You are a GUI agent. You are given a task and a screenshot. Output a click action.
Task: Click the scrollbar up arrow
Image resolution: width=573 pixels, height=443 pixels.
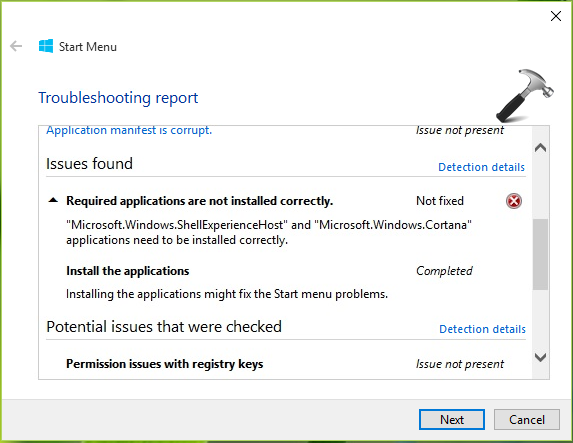(x=540, y=148)
